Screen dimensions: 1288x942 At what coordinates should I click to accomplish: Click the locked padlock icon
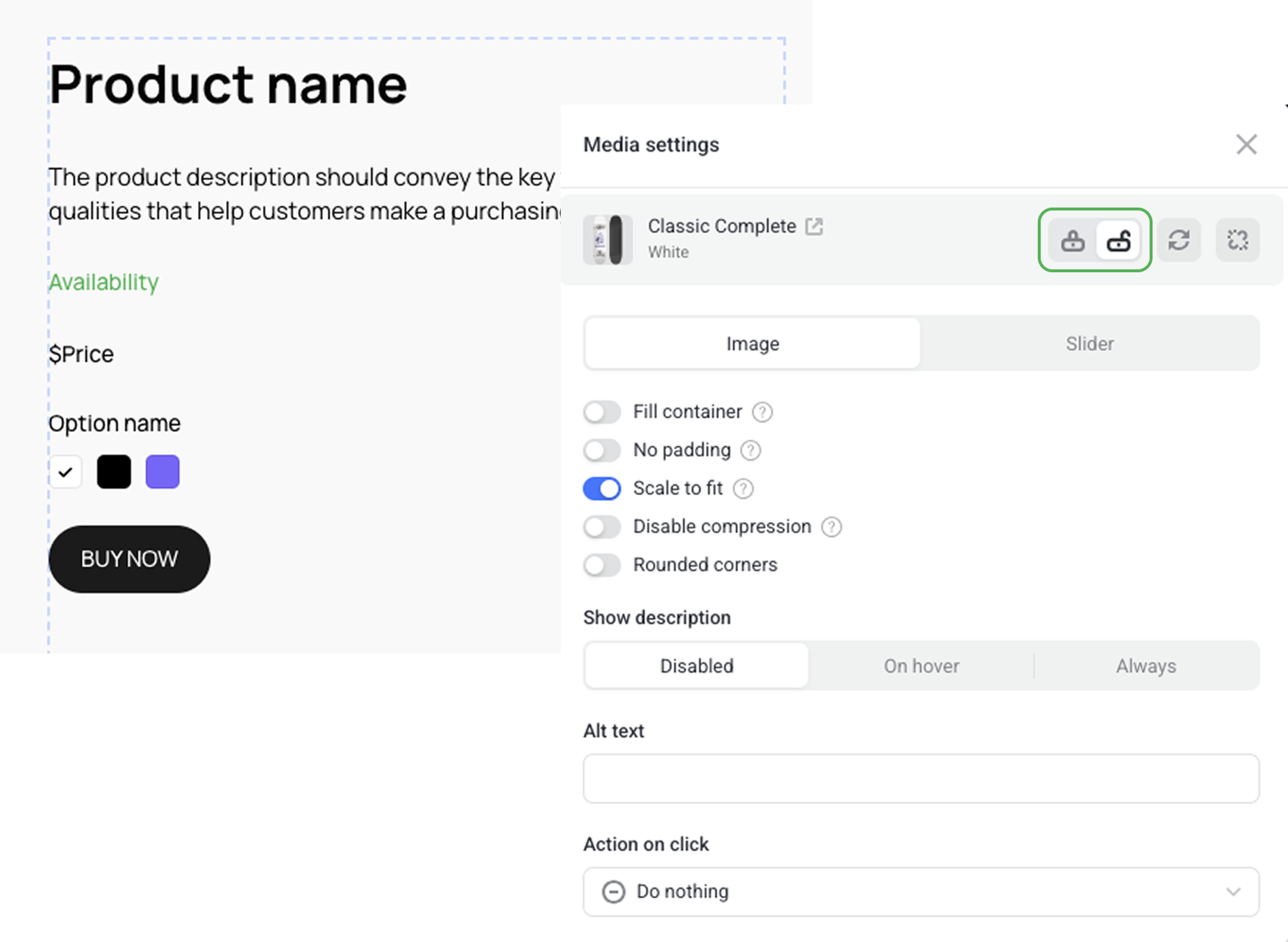(1072, 241)
